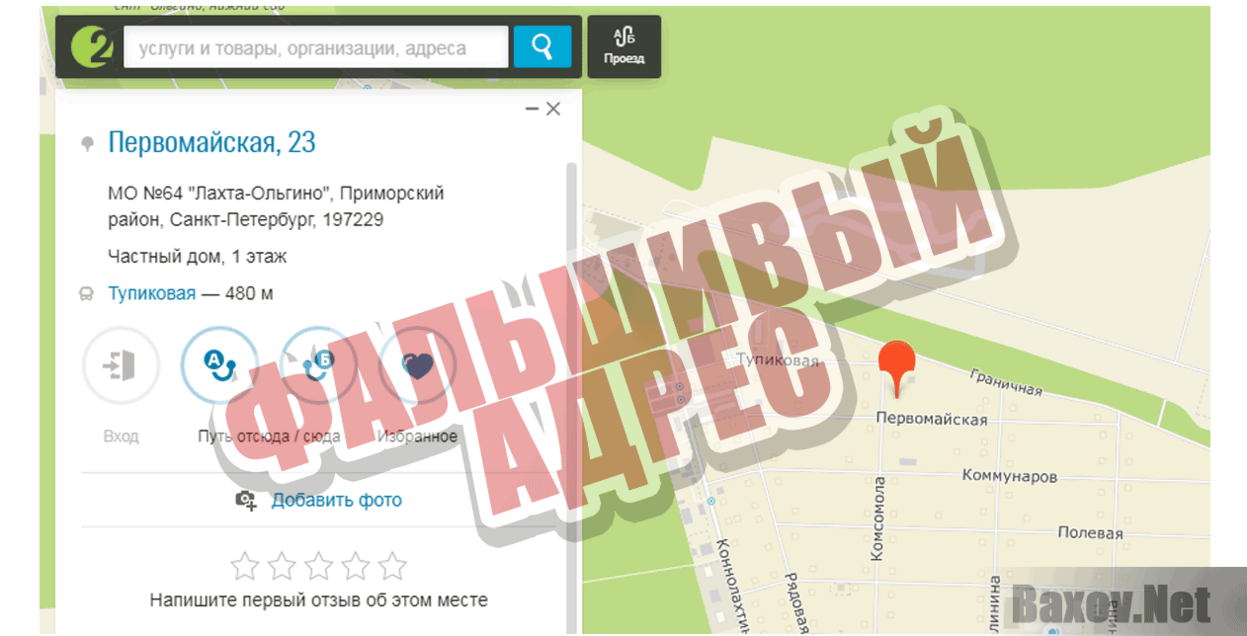
Task: Rate one star
Action: 245,567
